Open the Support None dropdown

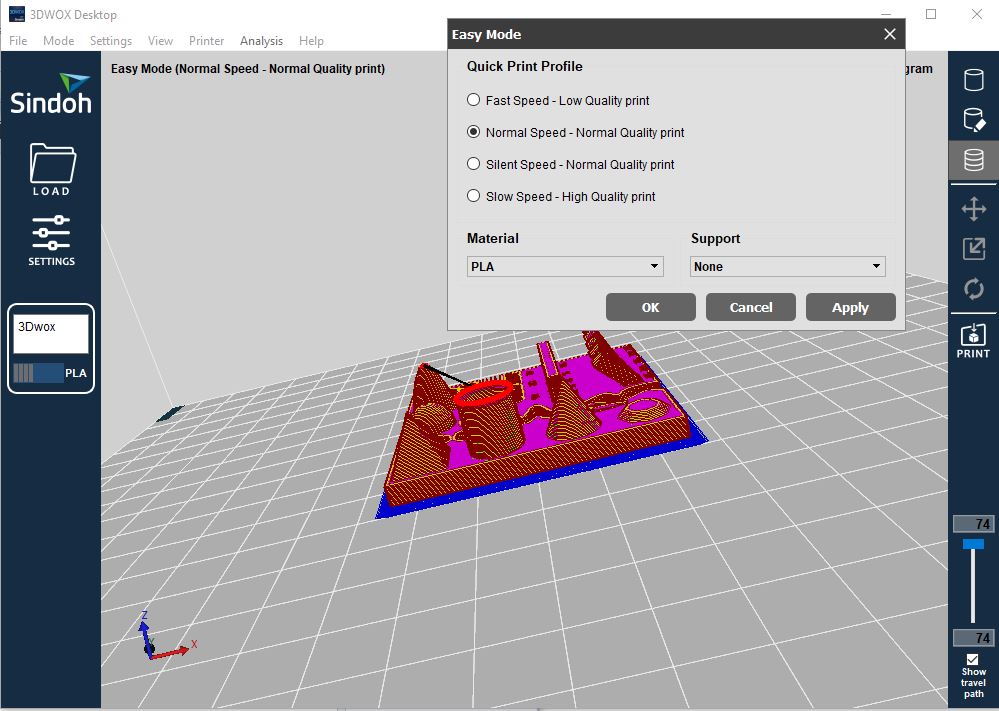click(x=787, y=266)
